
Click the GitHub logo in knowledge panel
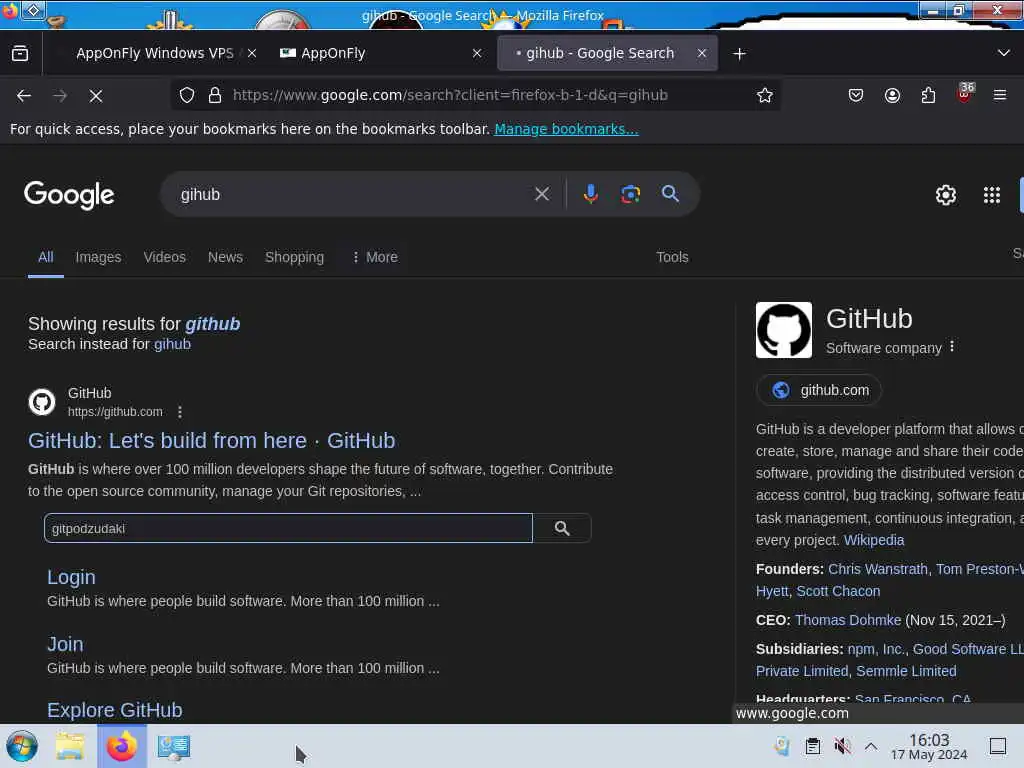(x=784, y=330)
